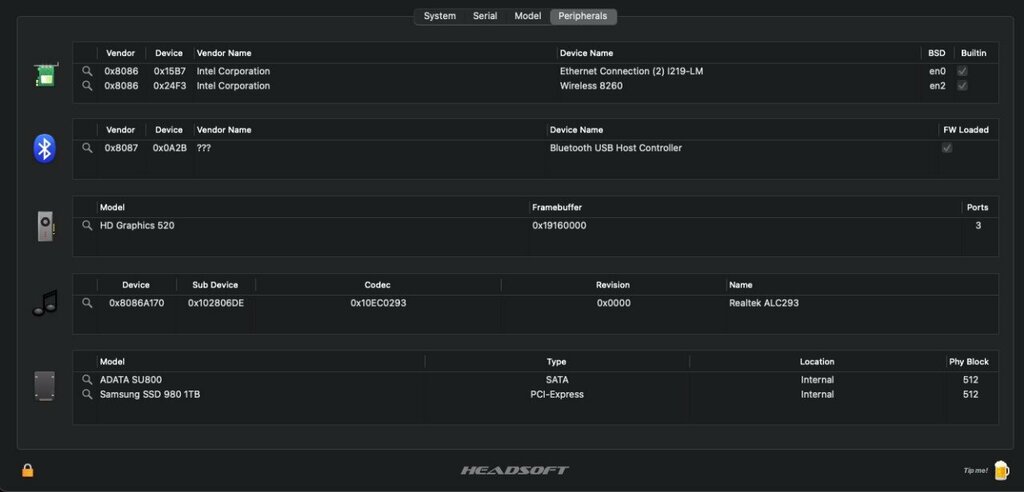Viewport: 1024px width, 492px height.
Task: Click the magnifier icon for HD Graphics 520
Action: (x=87, y=226)
